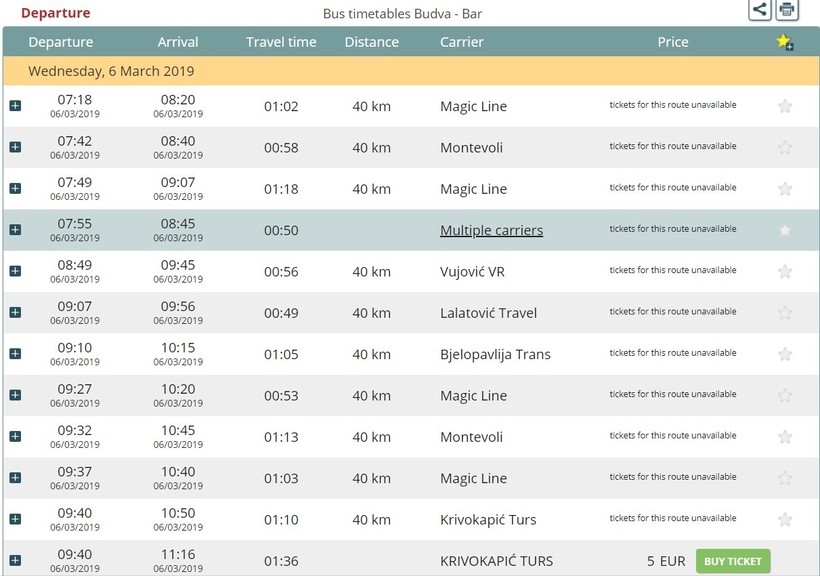Click the Travel time column header

point(281,42)
